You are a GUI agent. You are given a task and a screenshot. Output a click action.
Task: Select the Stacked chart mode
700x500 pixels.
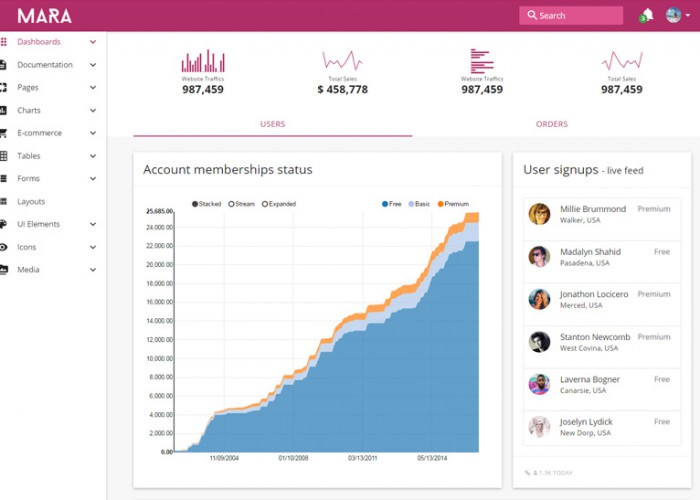[206, 204]
